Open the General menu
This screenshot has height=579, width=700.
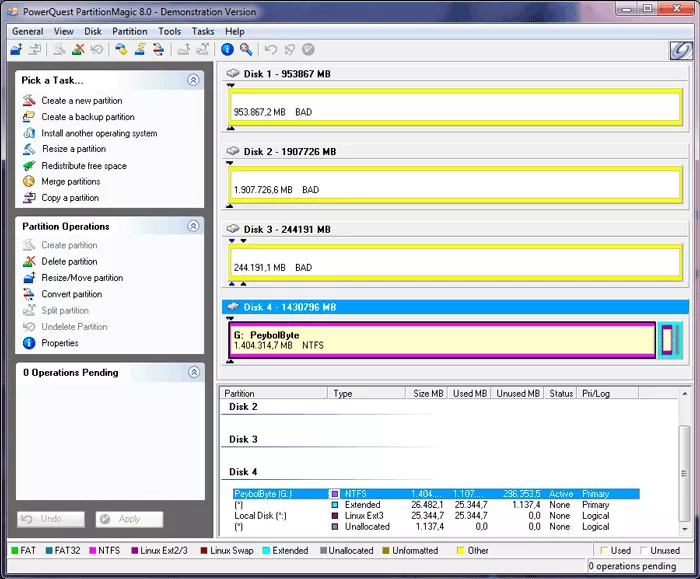28,31
